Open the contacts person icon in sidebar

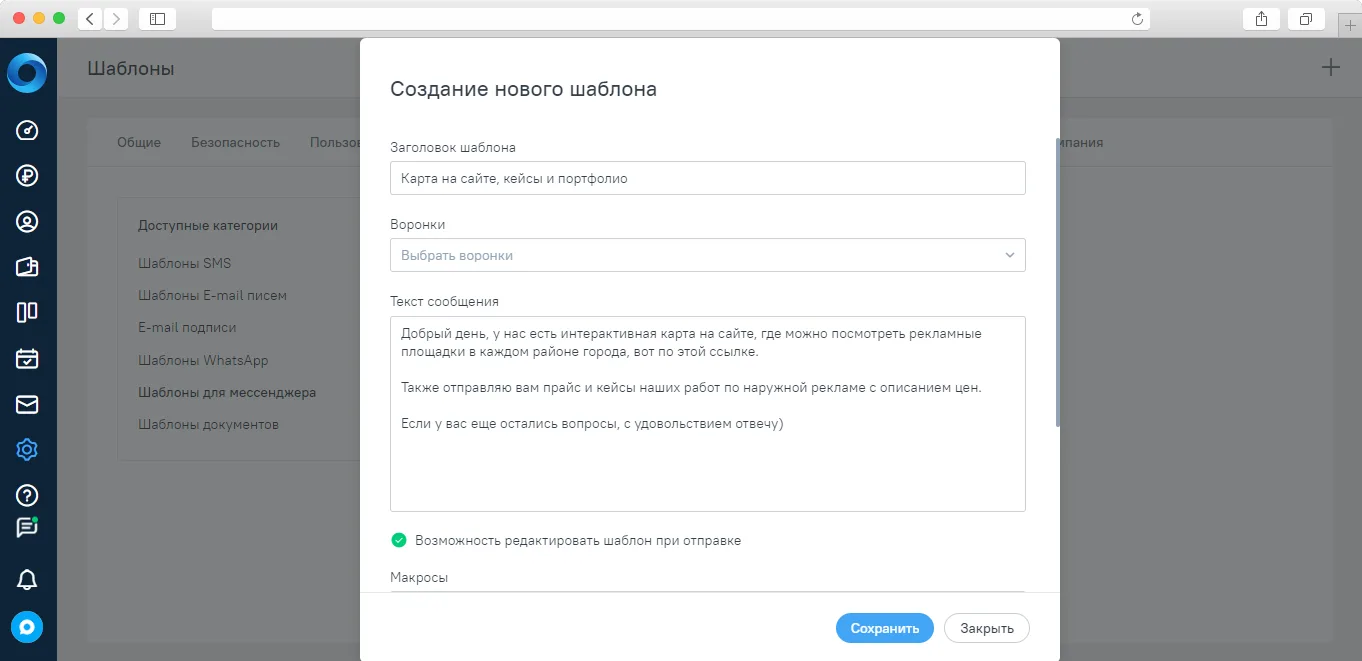click(27, 222)
